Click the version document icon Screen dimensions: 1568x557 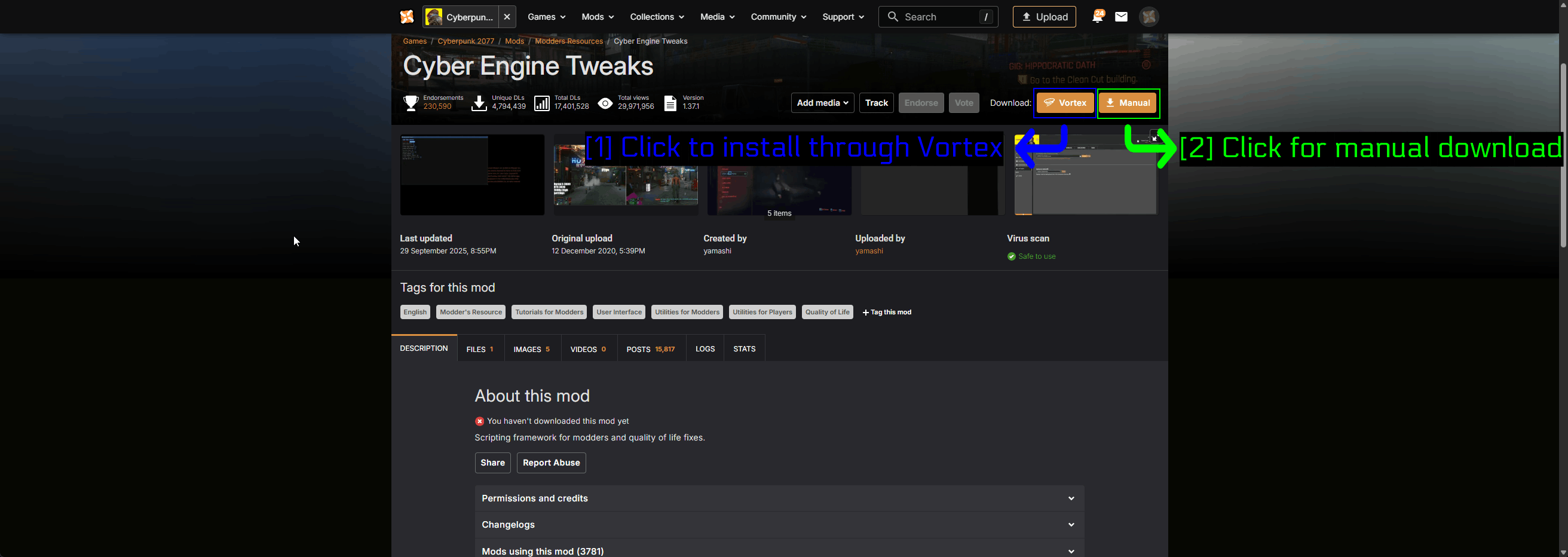669,103
